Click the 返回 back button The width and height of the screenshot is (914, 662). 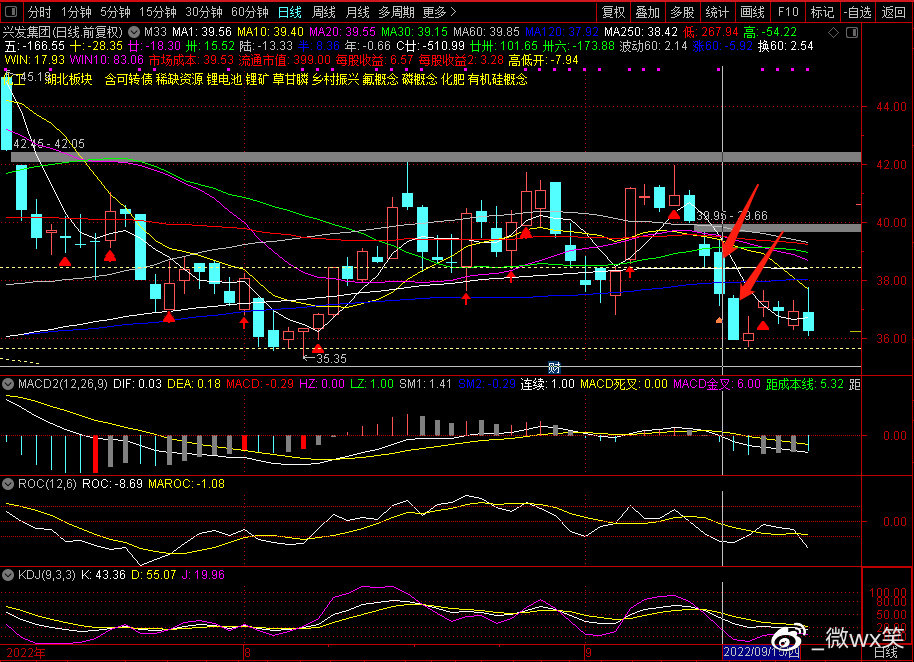click(x=894, y=13)
